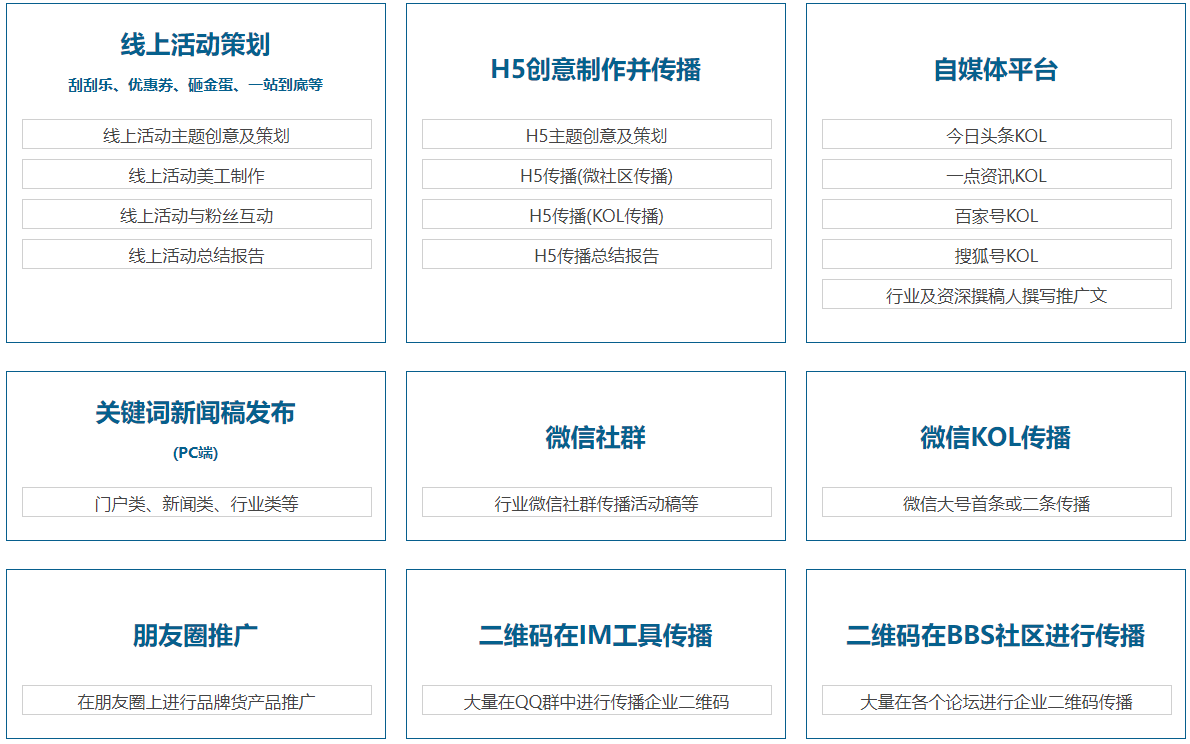Click 微信大号首条或二条传播 entry
This screenshot has height=744, width=1190.
[x=996, y=503]
